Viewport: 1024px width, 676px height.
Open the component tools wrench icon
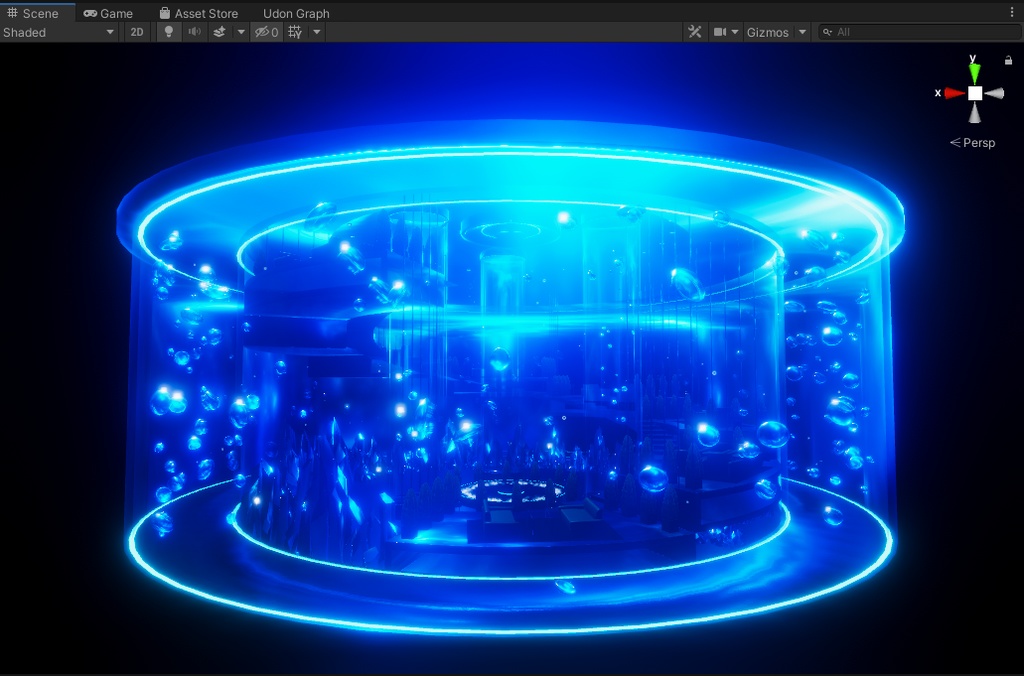(695, 32)
